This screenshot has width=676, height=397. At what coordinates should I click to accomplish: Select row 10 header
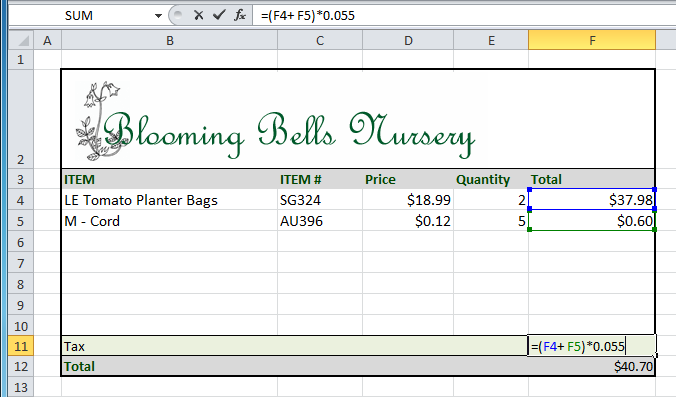[x=21, y=326]
